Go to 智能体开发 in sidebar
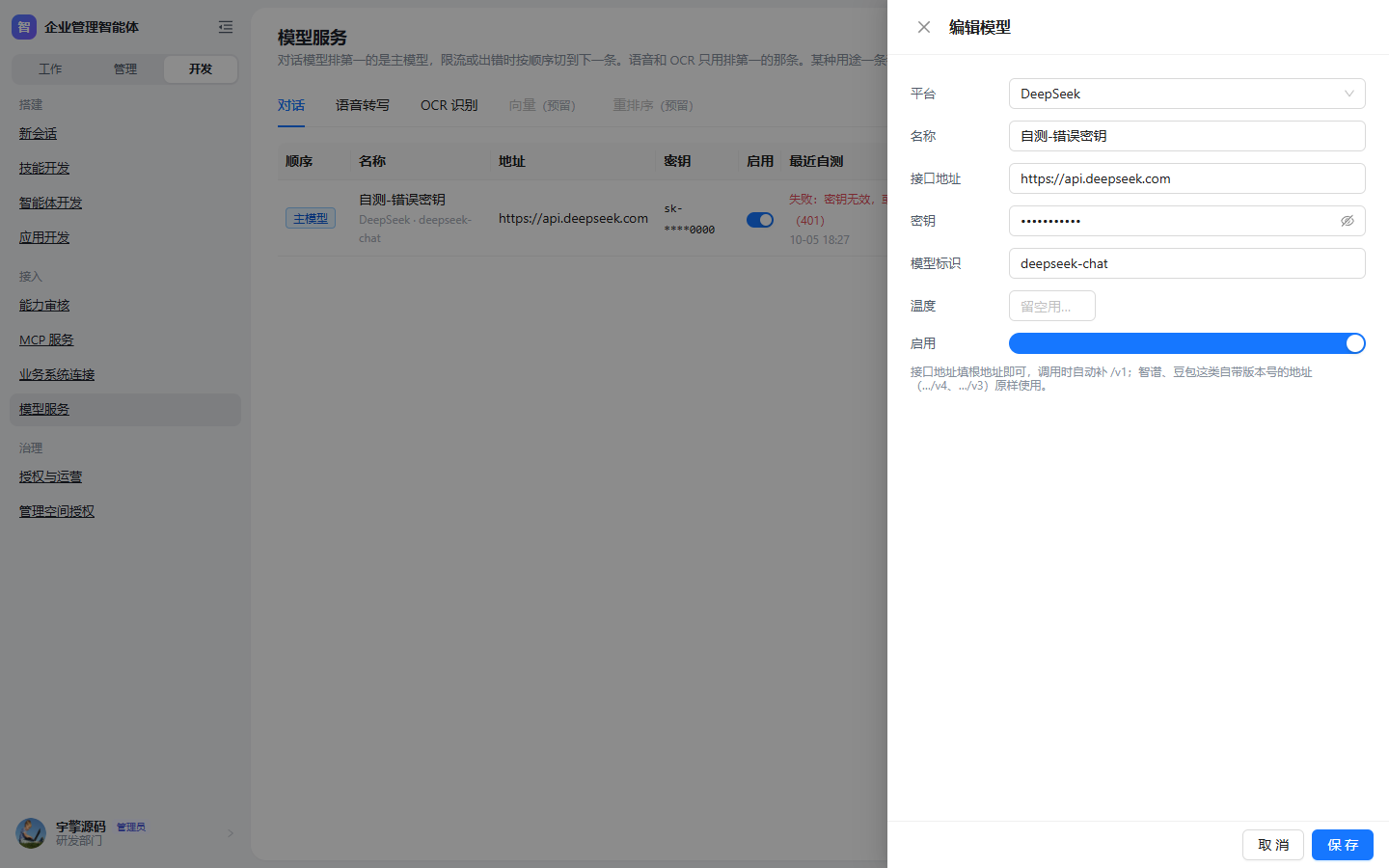The height and width of the screenshot is (868, 1389). pyautogui.click(x=51, y=203)
